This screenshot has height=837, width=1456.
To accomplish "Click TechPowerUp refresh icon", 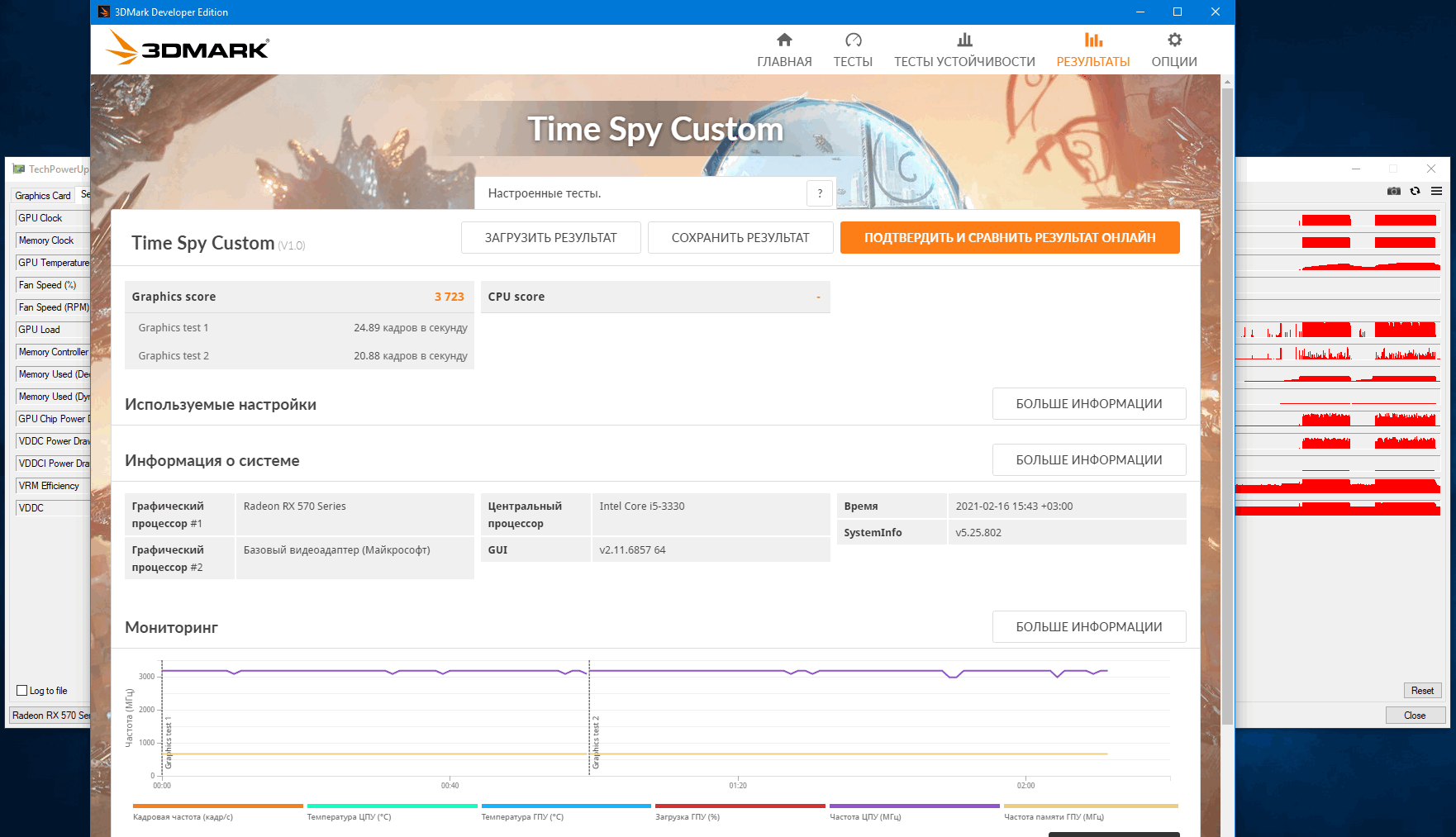I will (x=1416, y=191).
